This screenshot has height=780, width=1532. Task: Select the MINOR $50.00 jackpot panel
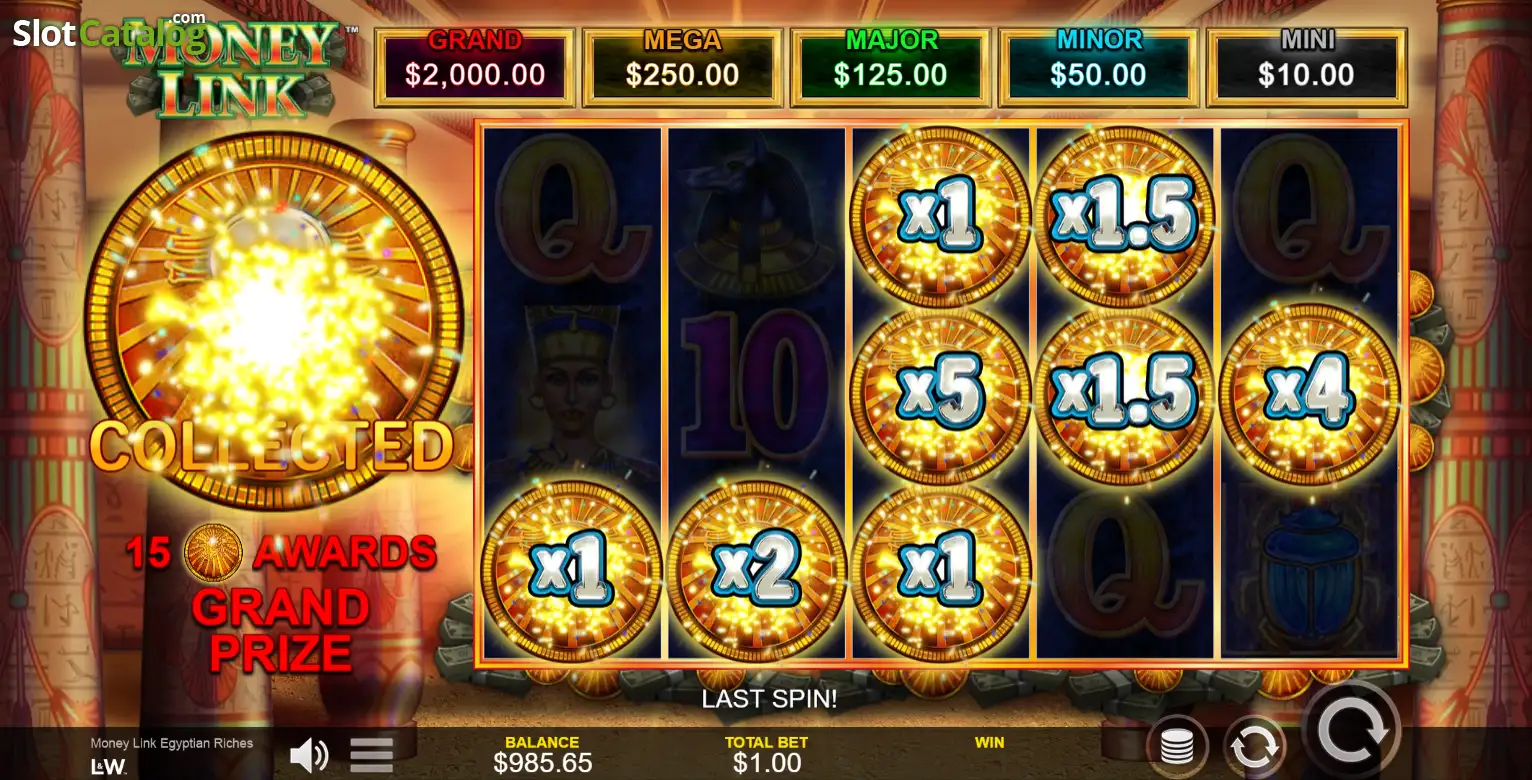1099,67
